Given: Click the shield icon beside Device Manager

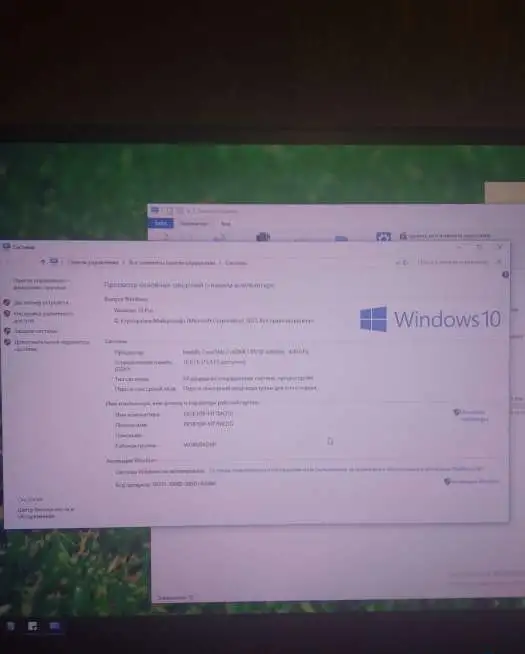Looking at the screenshot, I should 7,302.
